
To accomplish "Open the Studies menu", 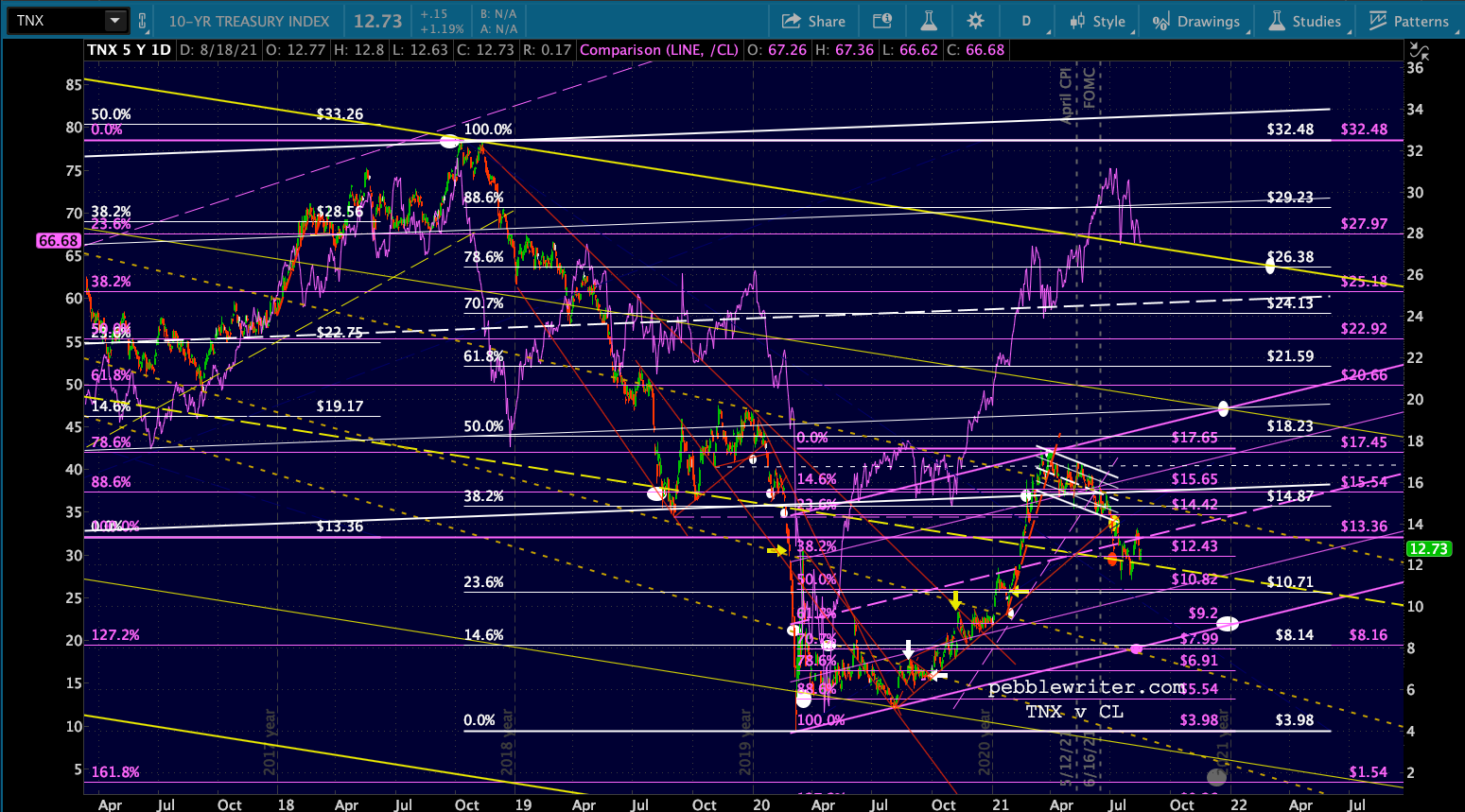I will [1306, 21].
